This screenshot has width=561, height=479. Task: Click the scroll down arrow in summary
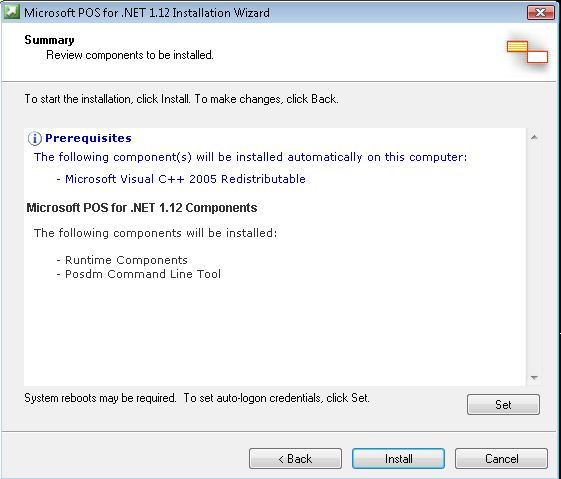click(534, 378)
